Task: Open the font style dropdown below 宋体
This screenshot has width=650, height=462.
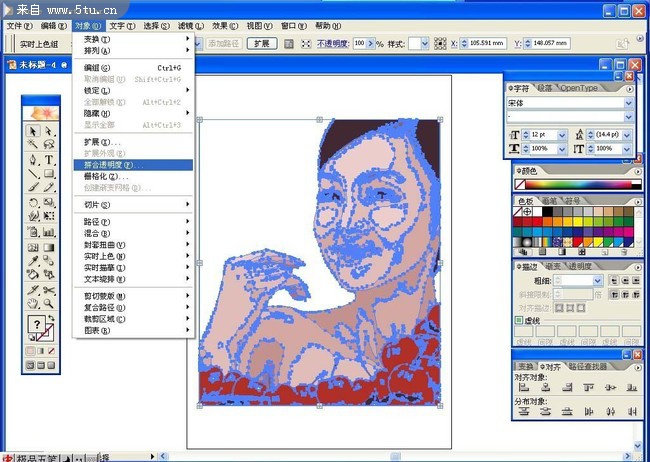Action: [628, 117]
